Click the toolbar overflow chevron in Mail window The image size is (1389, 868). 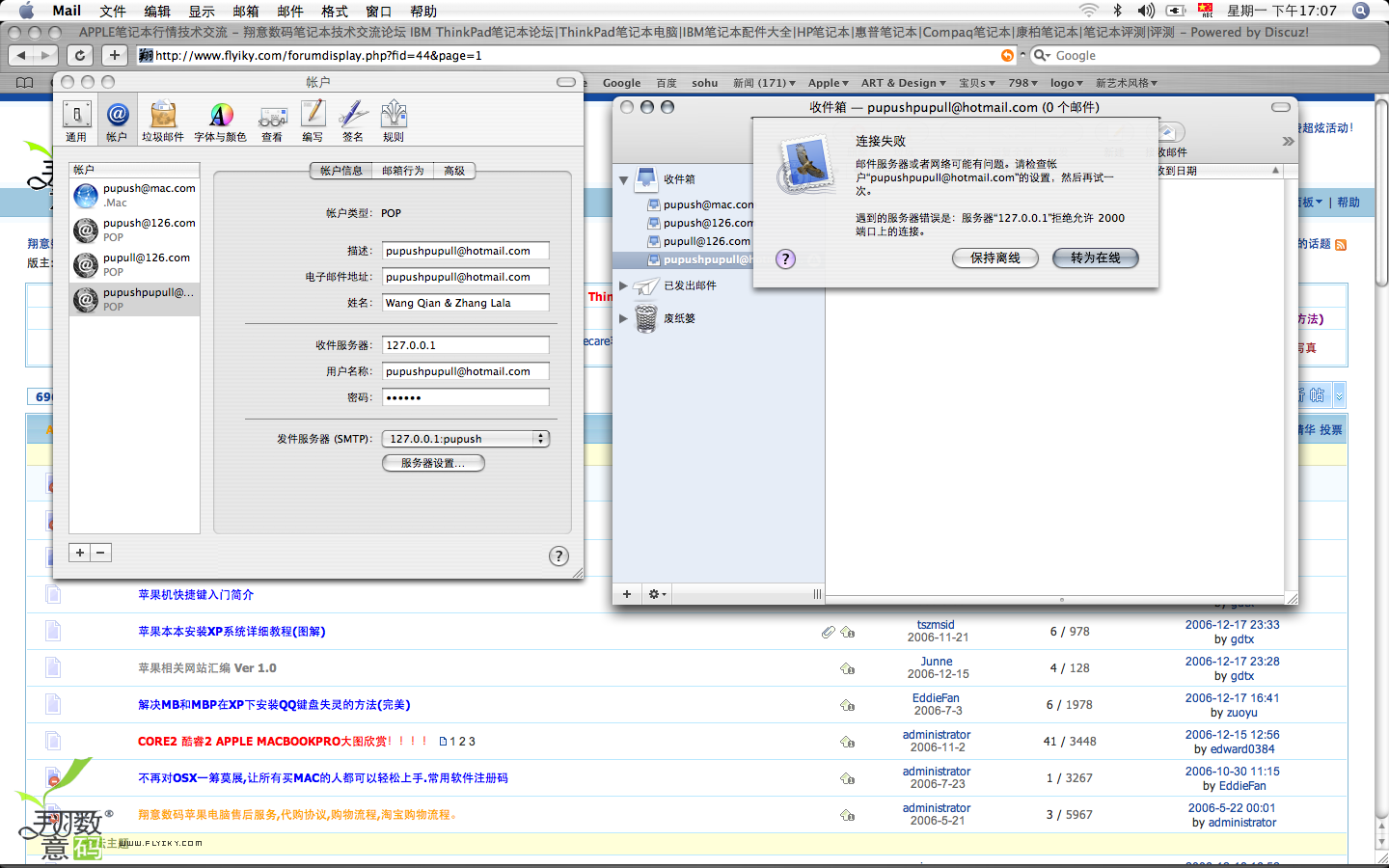(x=1288, y=141)
